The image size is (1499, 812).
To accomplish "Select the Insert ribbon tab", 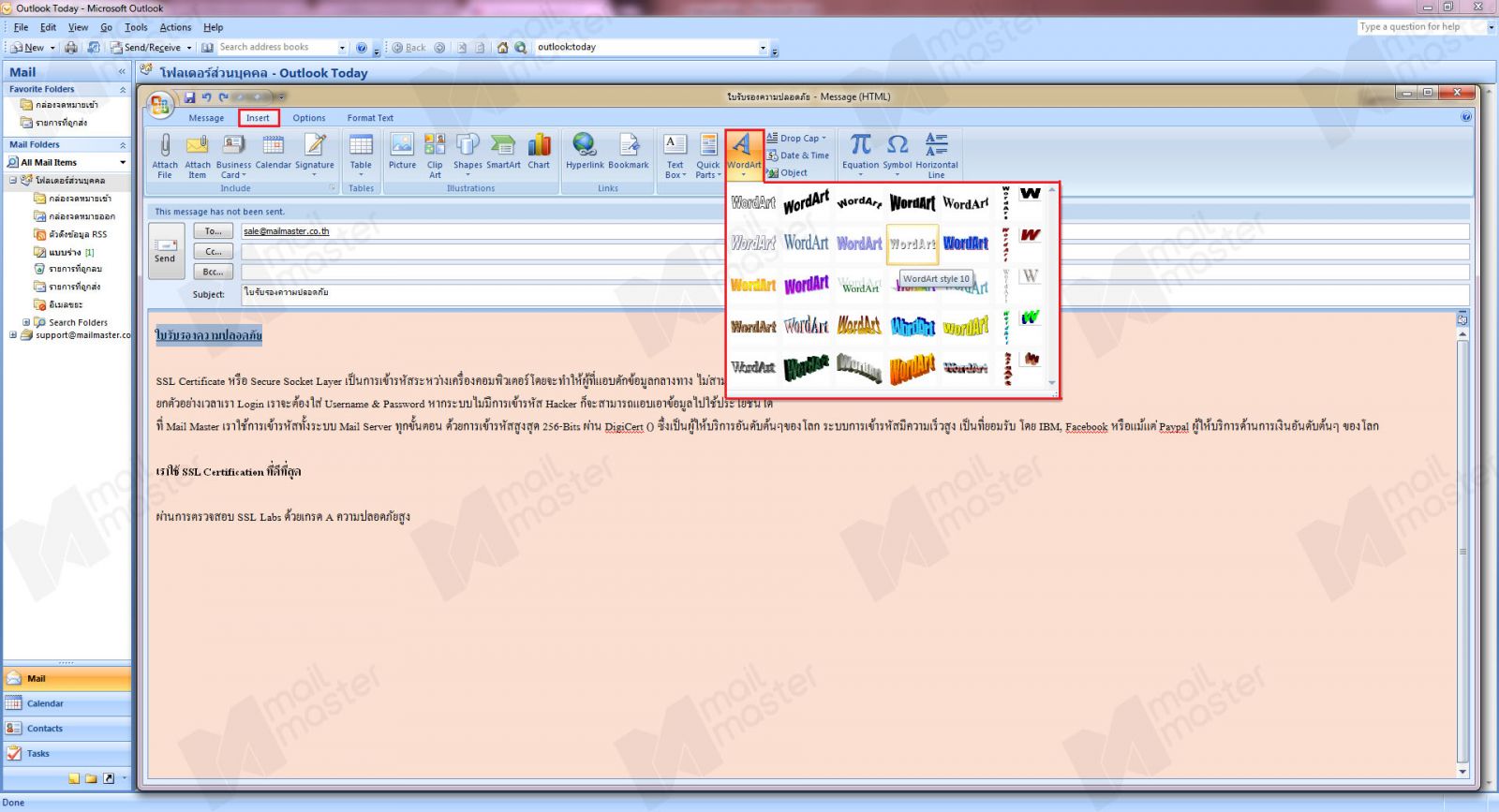I will 258,118.
